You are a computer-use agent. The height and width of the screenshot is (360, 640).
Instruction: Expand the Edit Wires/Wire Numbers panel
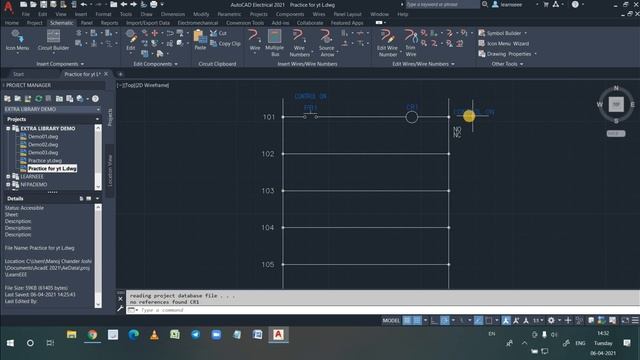[x=423, y=64]
